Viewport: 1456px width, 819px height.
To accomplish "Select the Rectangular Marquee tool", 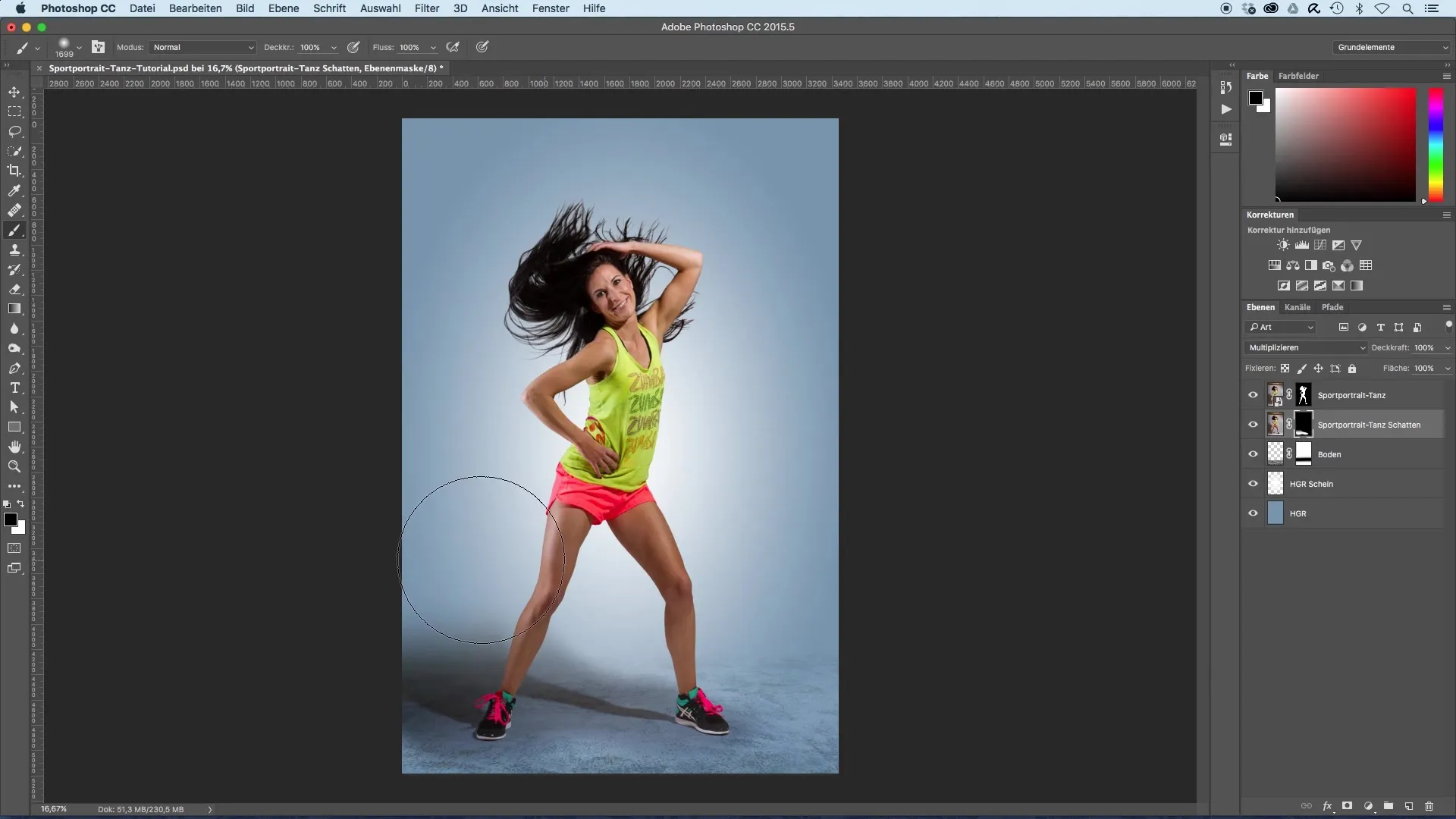I will [x=14, y=111].
